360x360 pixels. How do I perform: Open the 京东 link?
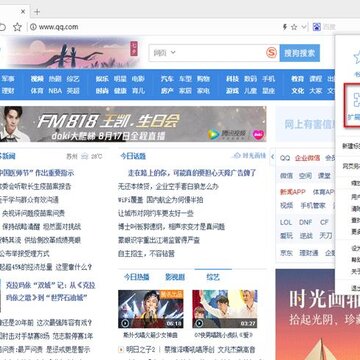tap(286, 253)
